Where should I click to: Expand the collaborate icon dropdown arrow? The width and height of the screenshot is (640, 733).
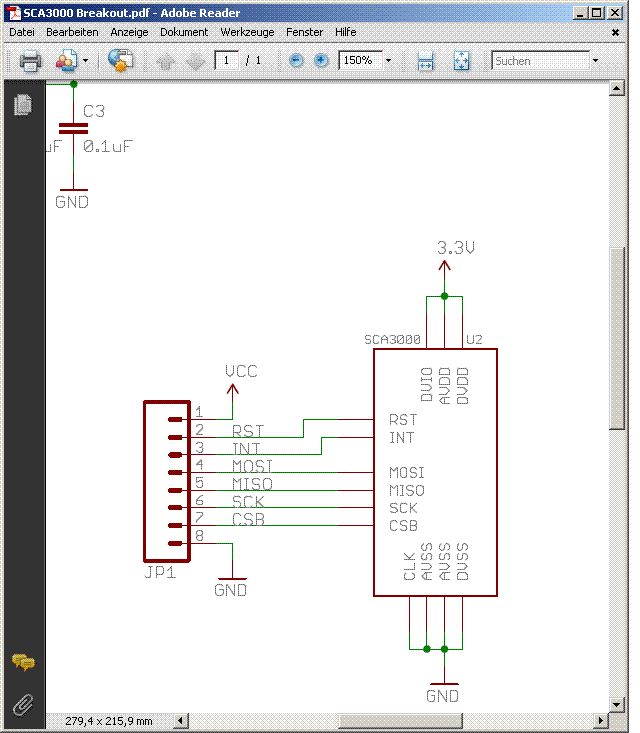click(x=85, y=60)
